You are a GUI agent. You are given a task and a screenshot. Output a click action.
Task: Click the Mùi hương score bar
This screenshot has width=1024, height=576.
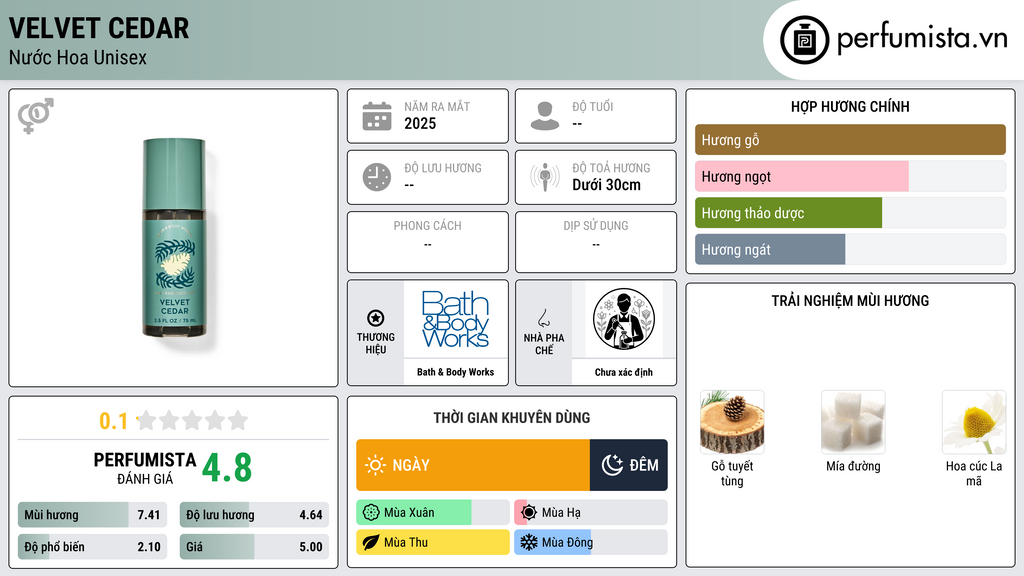[92, 515]
